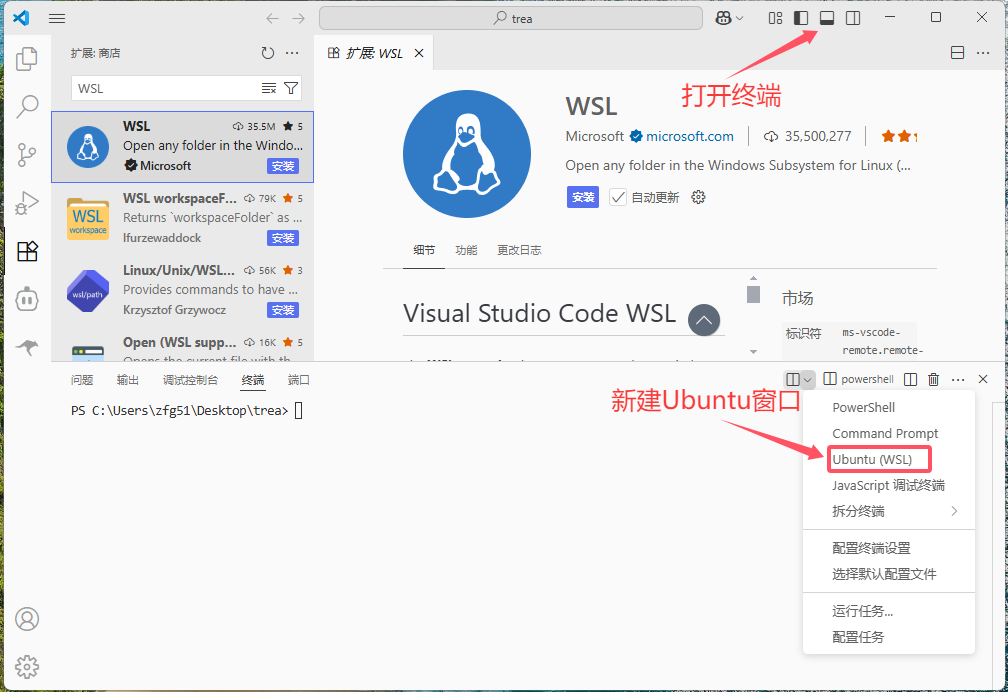1008x692 pixels.
Task: Install WSL workspaceFolder extension
Action: pos(283,238)
